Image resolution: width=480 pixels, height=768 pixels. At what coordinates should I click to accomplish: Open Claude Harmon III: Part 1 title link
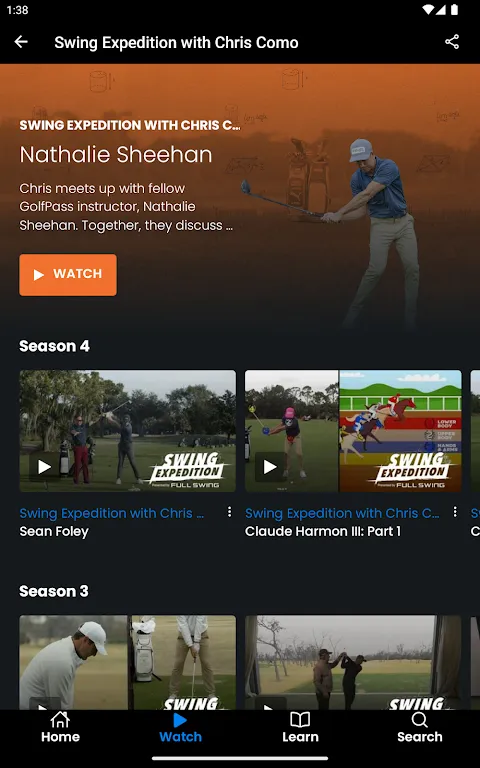(x=323, y=531)
